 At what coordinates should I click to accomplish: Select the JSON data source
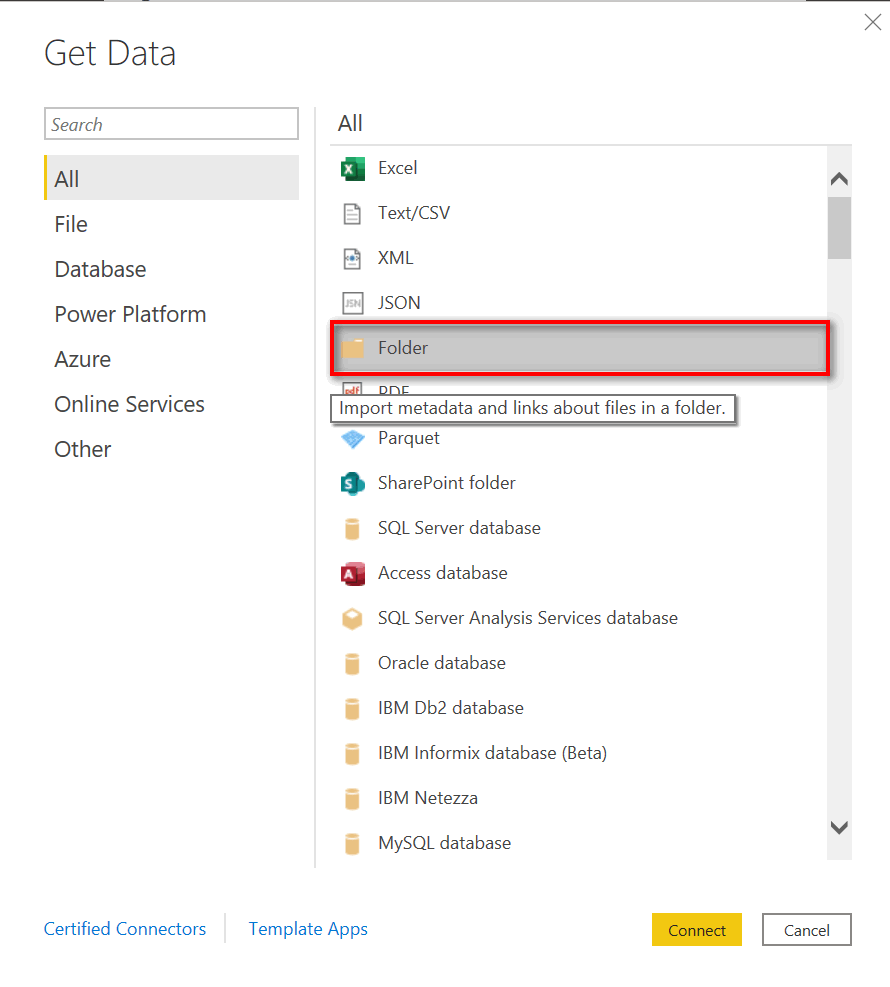[578, 303]
